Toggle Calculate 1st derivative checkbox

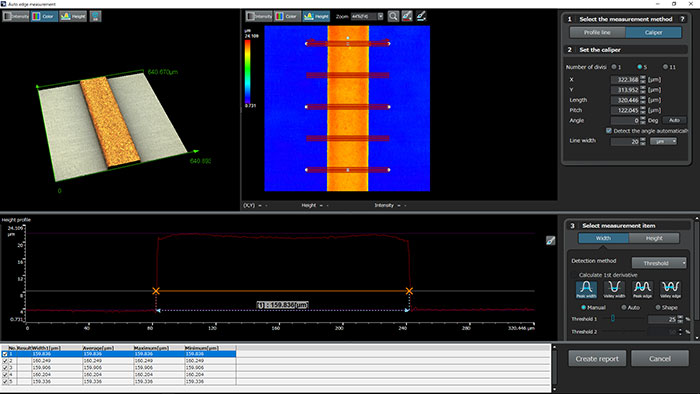click(x=574, y=275)
